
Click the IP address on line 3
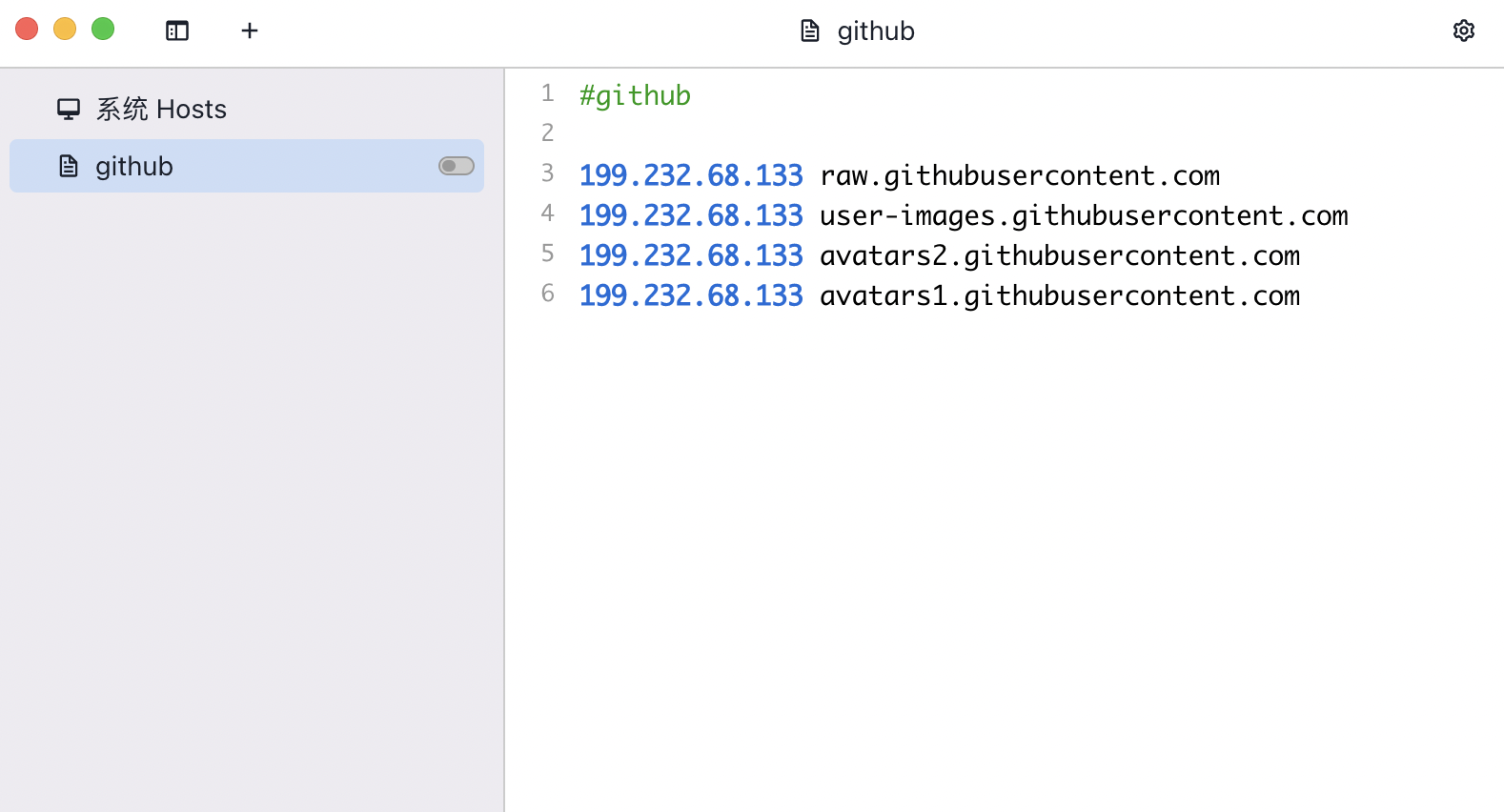[x=691, y=175]
